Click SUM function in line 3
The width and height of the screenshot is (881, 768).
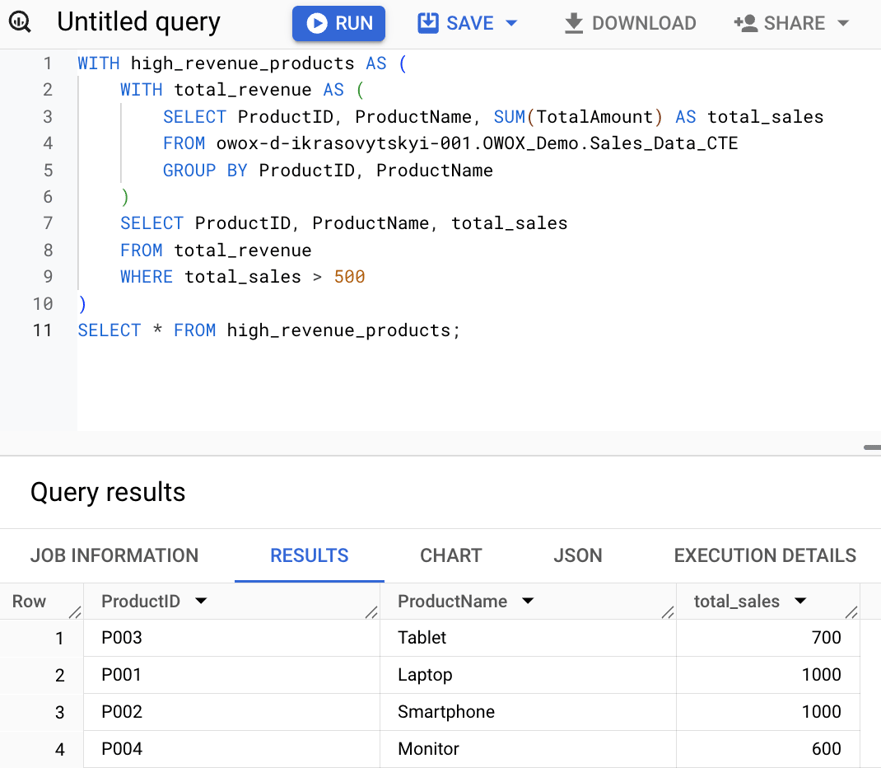click(x=509, y=117)
